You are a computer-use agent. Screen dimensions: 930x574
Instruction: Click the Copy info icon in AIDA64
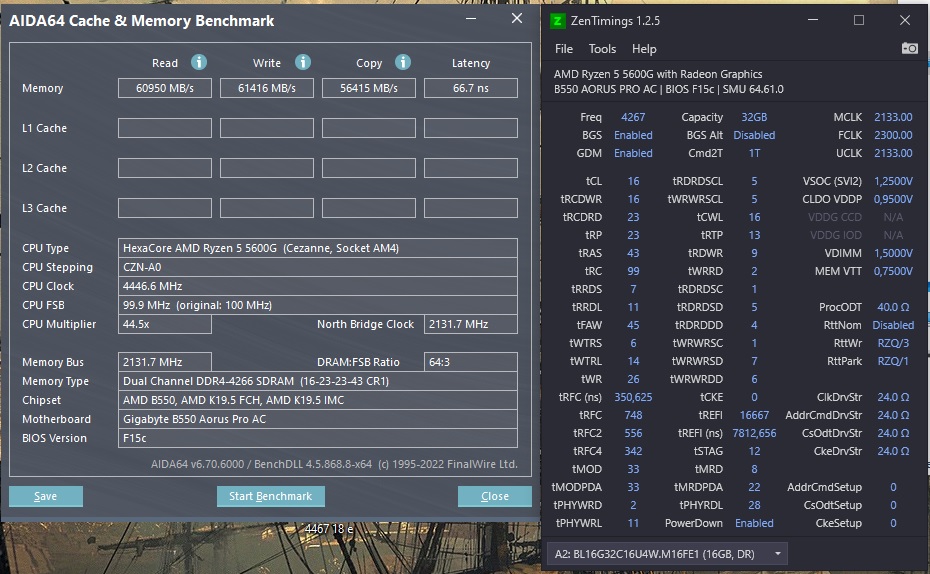click(403, 62)
